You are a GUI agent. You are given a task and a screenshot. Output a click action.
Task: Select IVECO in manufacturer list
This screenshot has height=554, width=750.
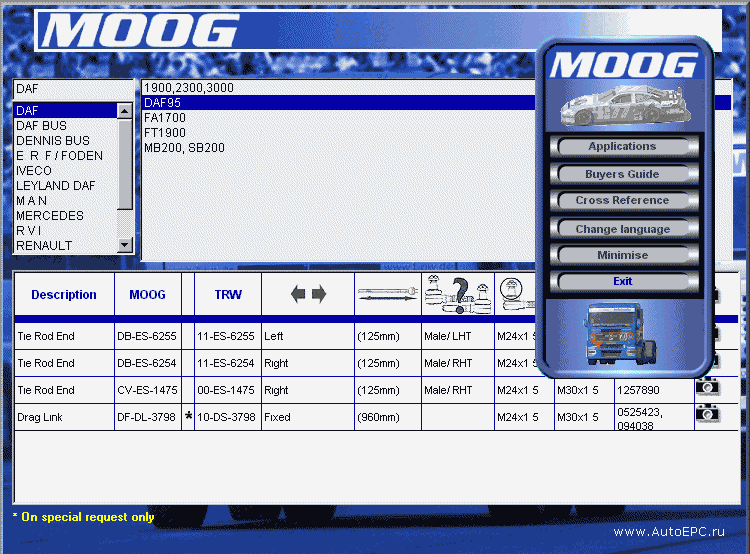tap(66, 171)
